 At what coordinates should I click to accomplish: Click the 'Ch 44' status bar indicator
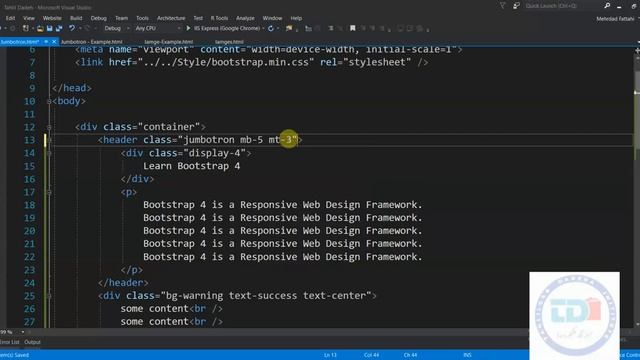click(x=410, y=355)
